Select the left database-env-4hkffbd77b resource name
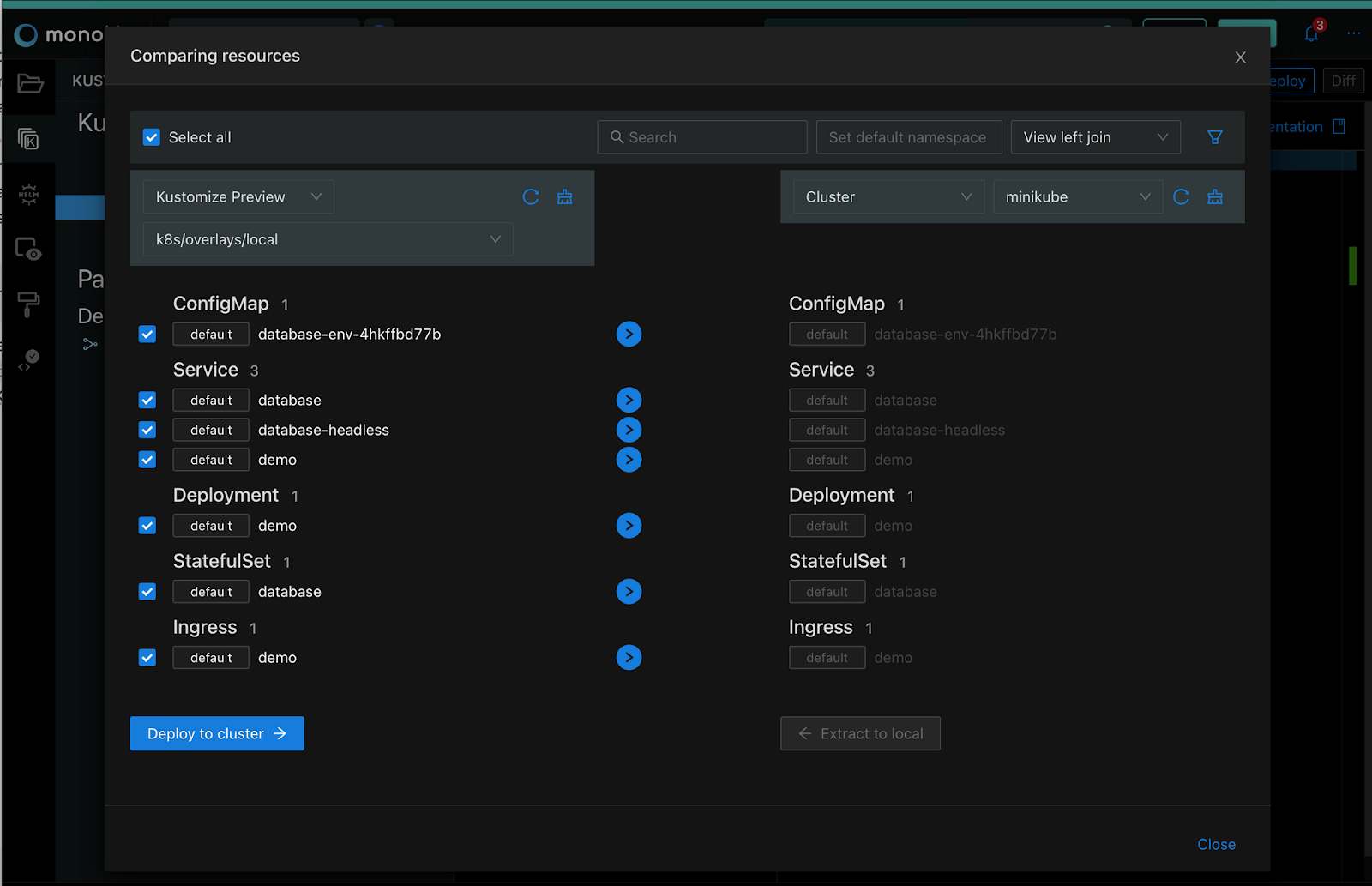 point(349,335)
